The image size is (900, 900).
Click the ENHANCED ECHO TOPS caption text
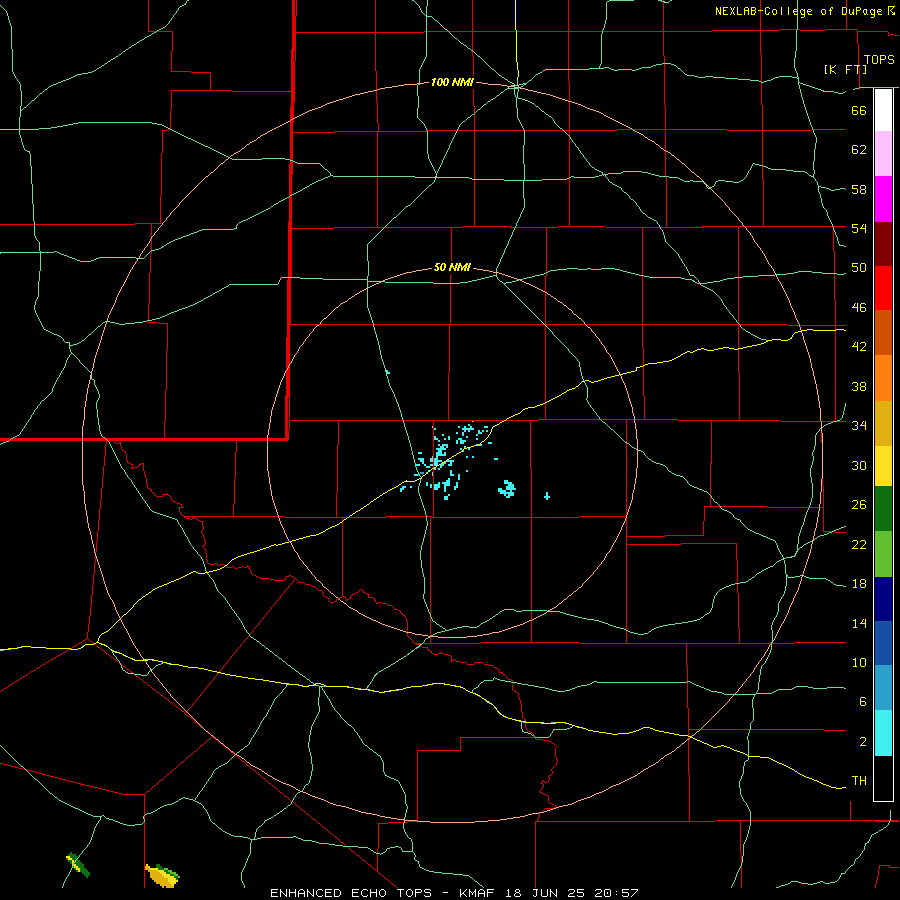(350, 893)
